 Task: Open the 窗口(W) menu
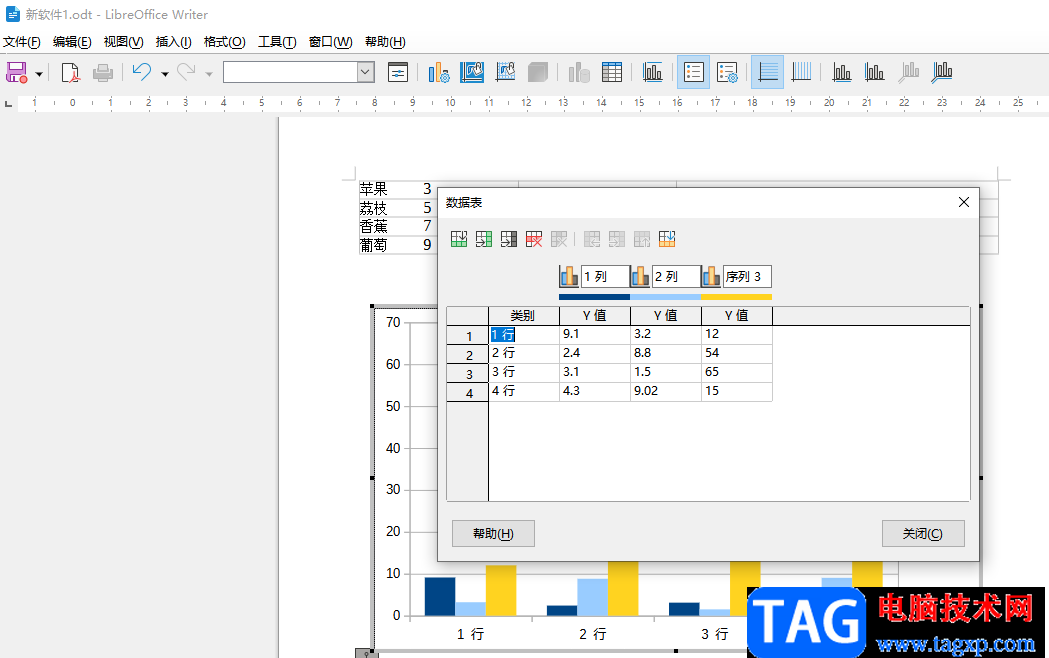330,42
